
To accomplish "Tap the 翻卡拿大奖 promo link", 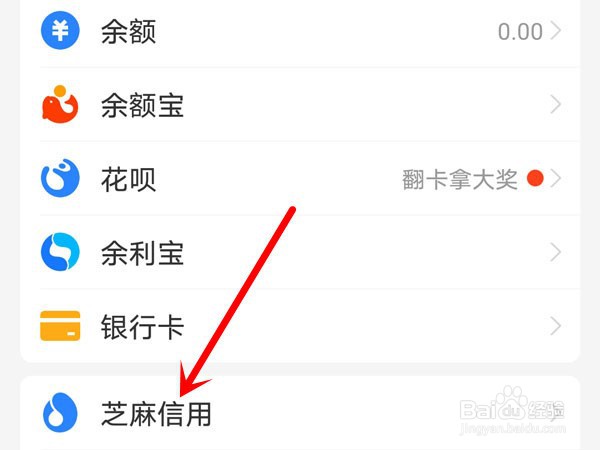I will pos(460,179).
